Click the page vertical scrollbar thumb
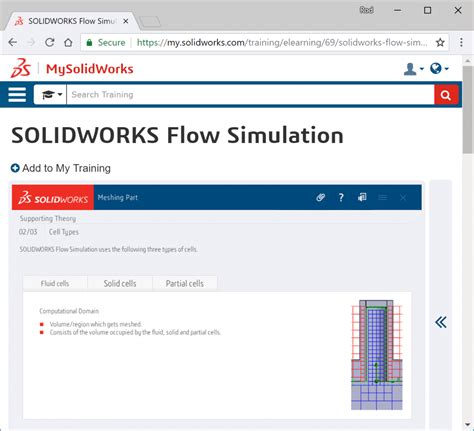This screenshot has width=474, height=431. (468, 109)
